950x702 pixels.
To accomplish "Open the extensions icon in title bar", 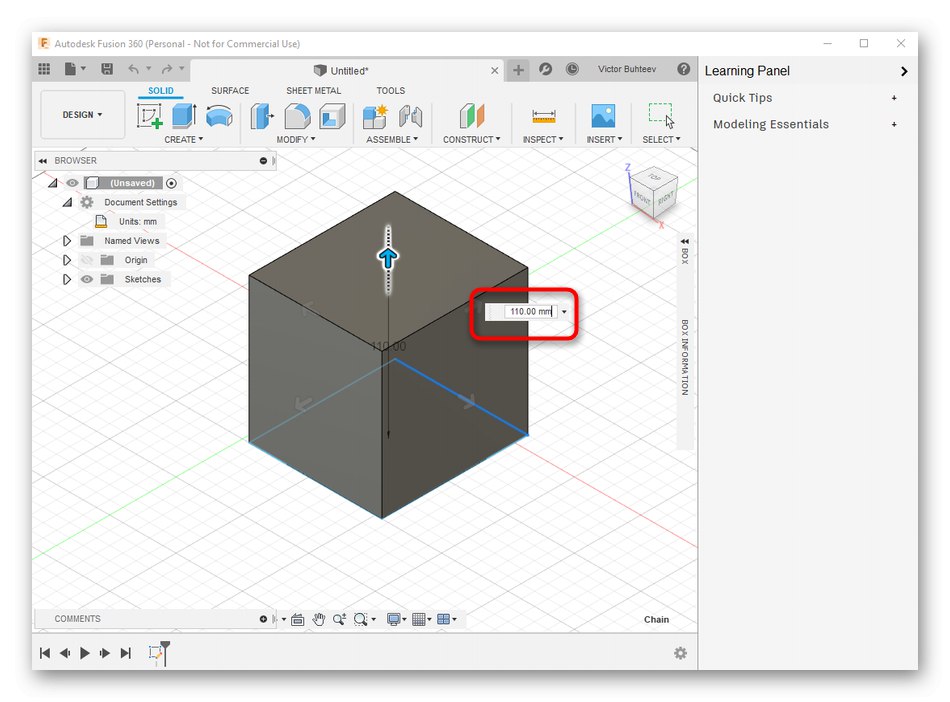I will coord(545,69).
